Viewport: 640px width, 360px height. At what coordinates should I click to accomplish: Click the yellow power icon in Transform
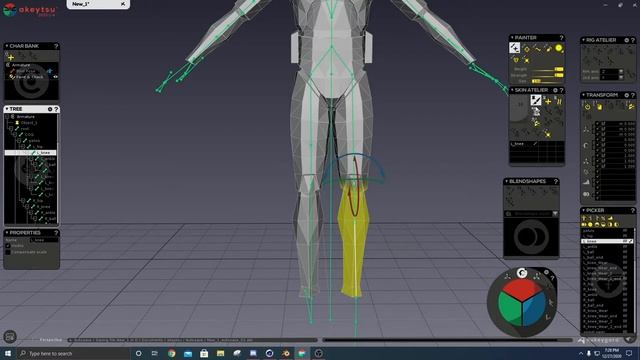(587, 107)
